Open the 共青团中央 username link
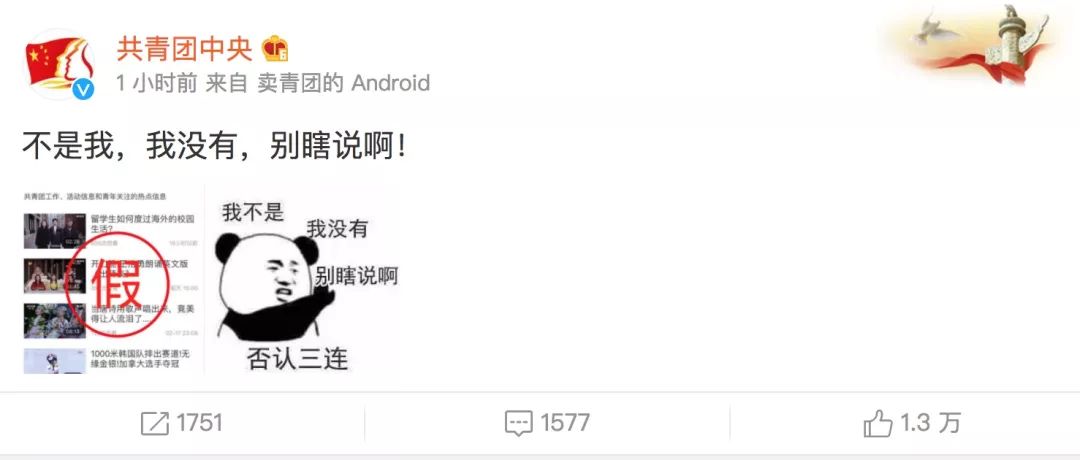Viewport: 1080px width, 460px height. coord(185,48)
